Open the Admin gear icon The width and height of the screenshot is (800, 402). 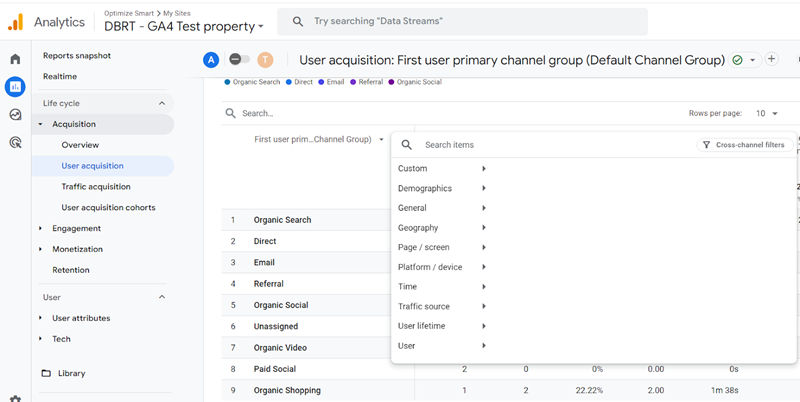[15, 399]
